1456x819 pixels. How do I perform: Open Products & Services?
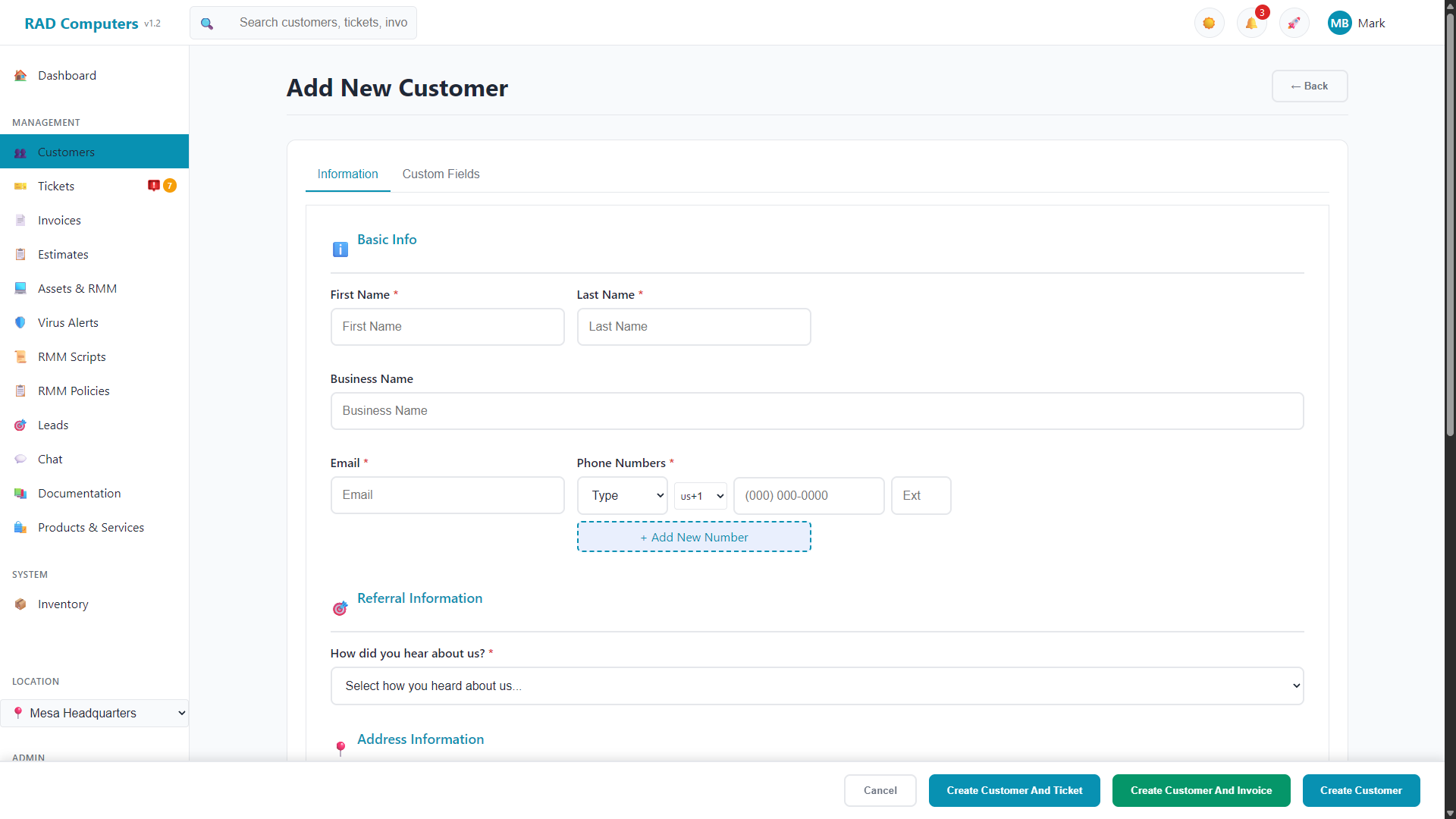click(91, 527)
